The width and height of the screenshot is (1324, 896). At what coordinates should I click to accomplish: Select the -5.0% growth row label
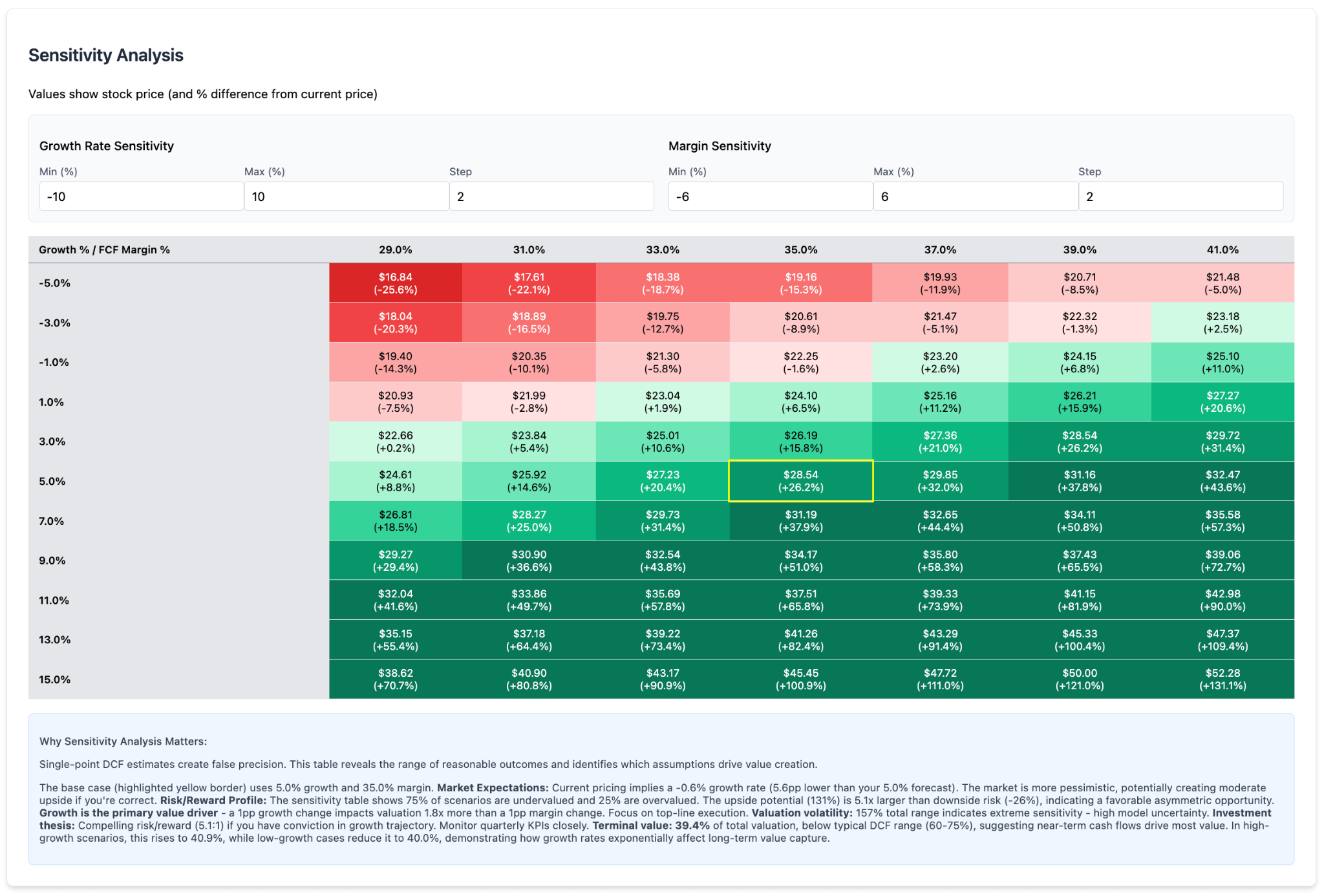(x=56, y=283)
